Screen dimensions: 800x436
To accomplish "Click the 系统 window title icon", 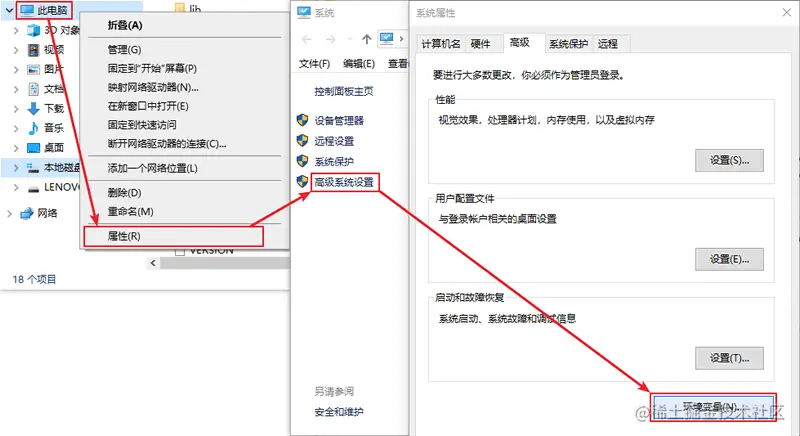I will tap(304, 12).
